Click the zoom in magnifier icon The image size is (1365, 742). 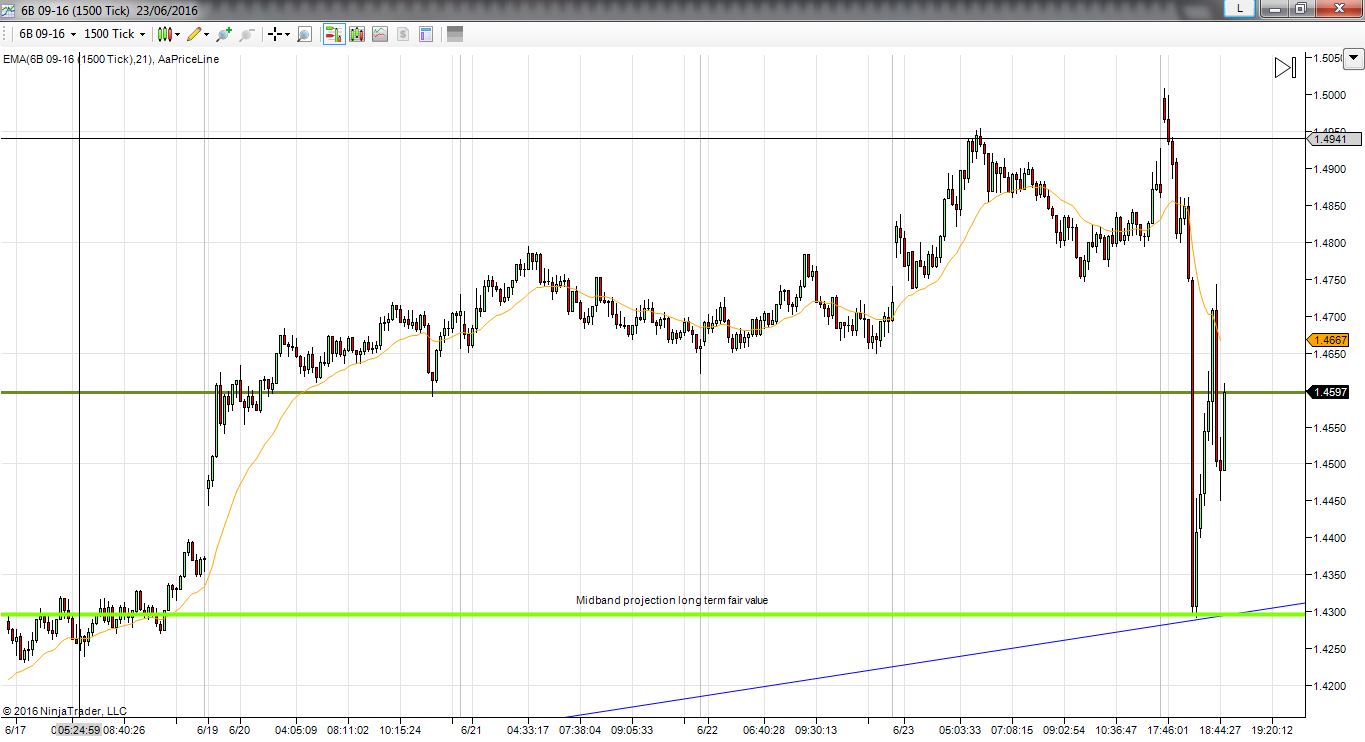[222, 34]
